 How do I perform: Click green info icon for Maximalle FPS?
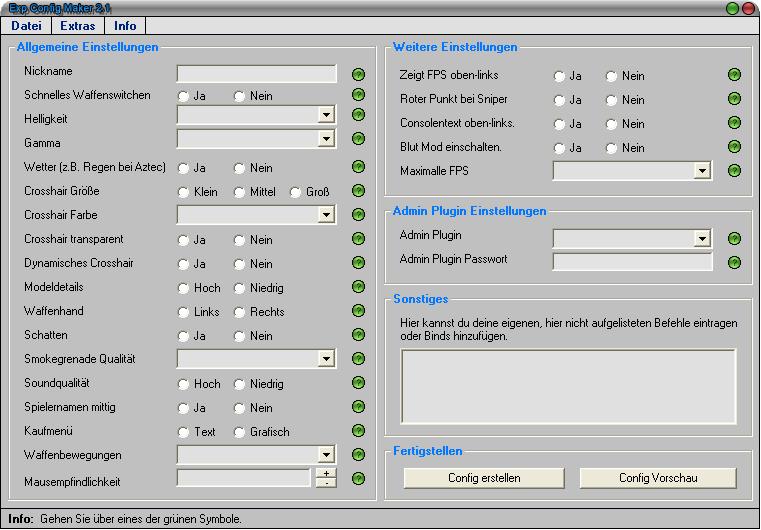click(x=734, y=171)
